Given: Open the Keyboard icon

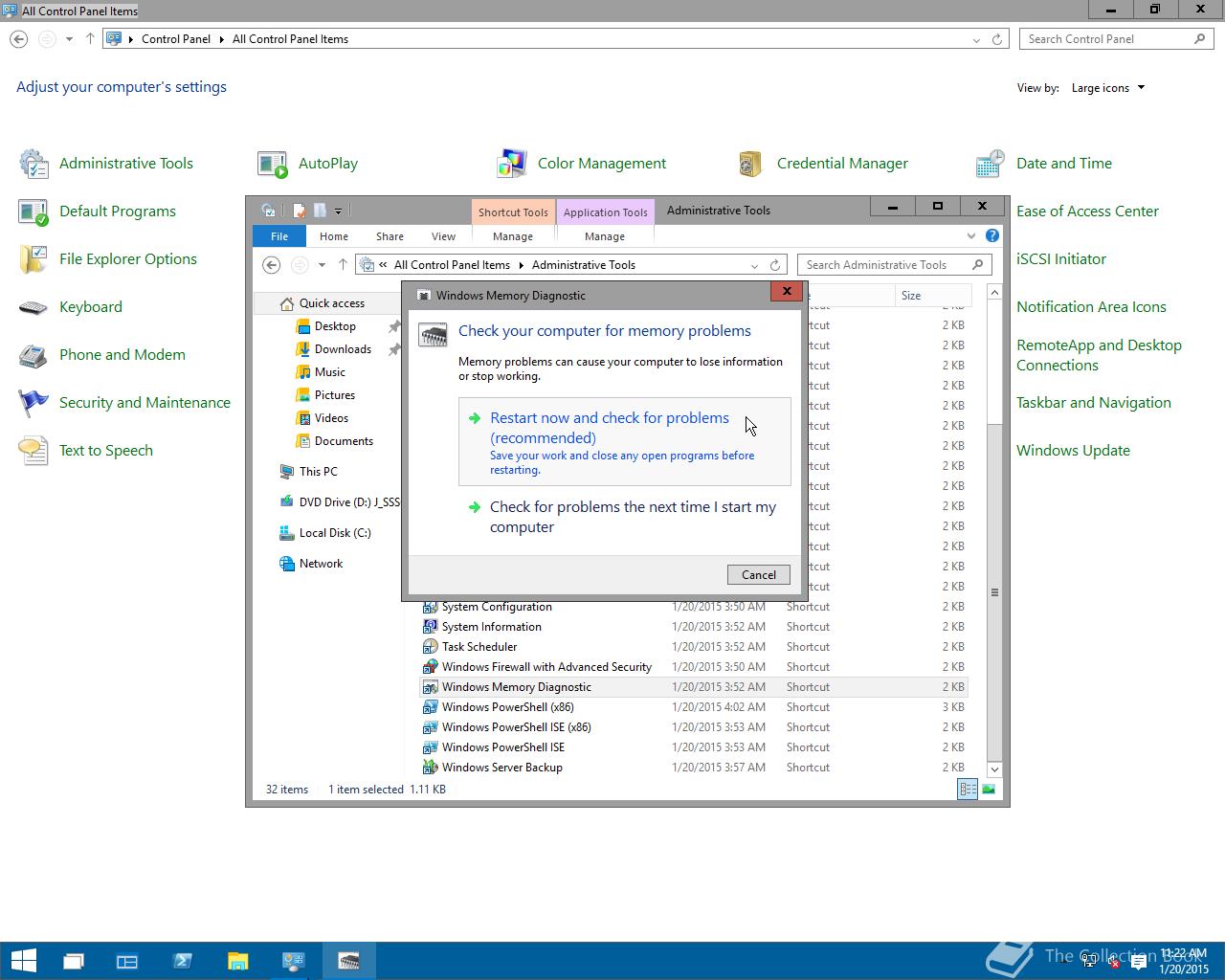Looking at the screenshot, I should [33, 307].
